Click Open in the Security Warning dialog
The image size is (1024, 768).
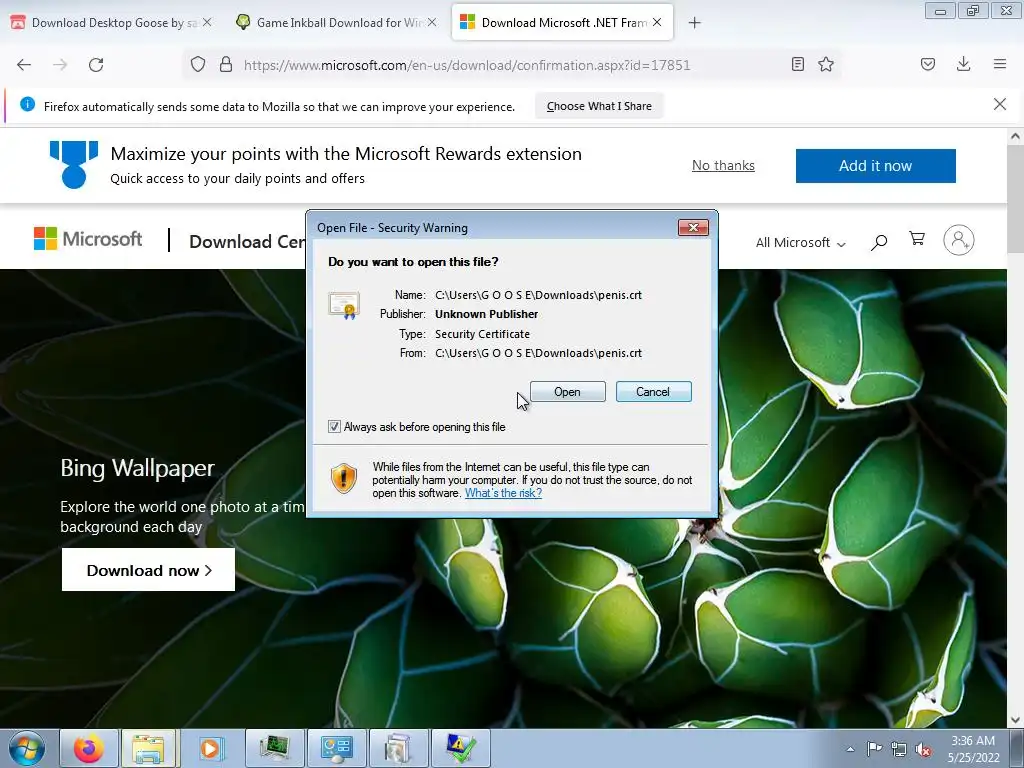568,392
